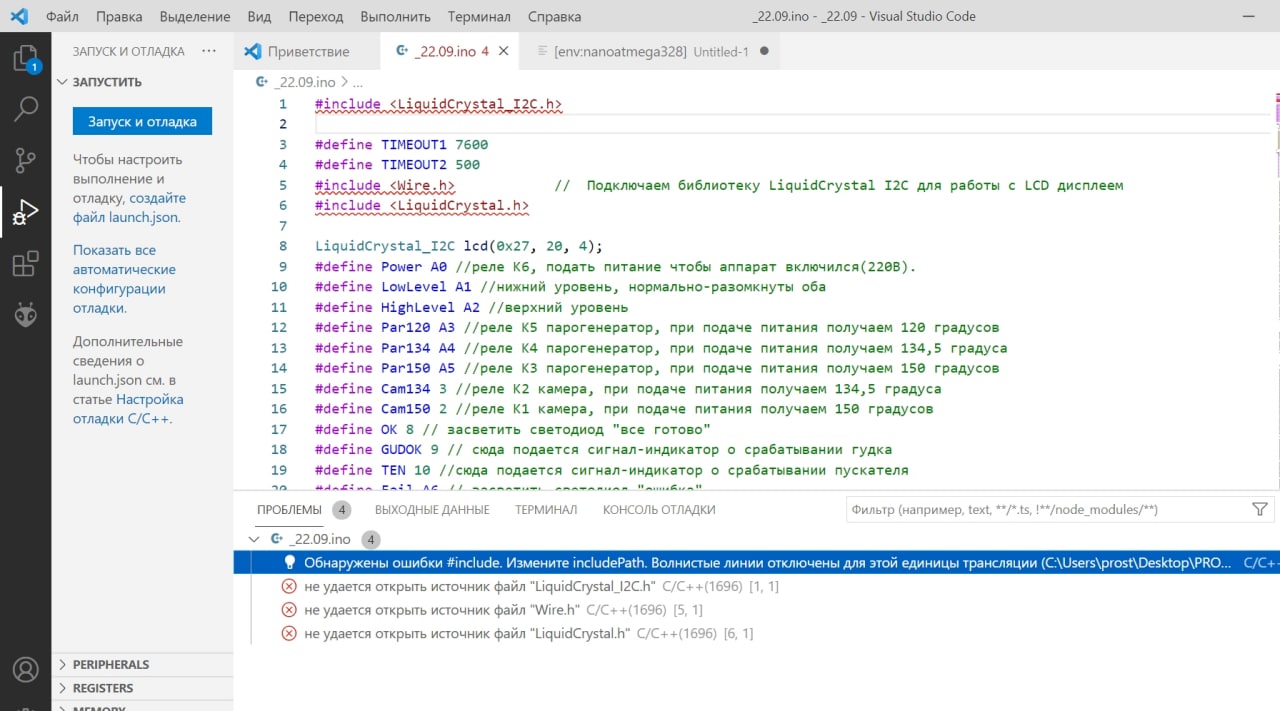Image resolution: width=1280 pixels, height=711 pixels.
Task: Click line number 8 in the gutter
Action: coord(283,246)
